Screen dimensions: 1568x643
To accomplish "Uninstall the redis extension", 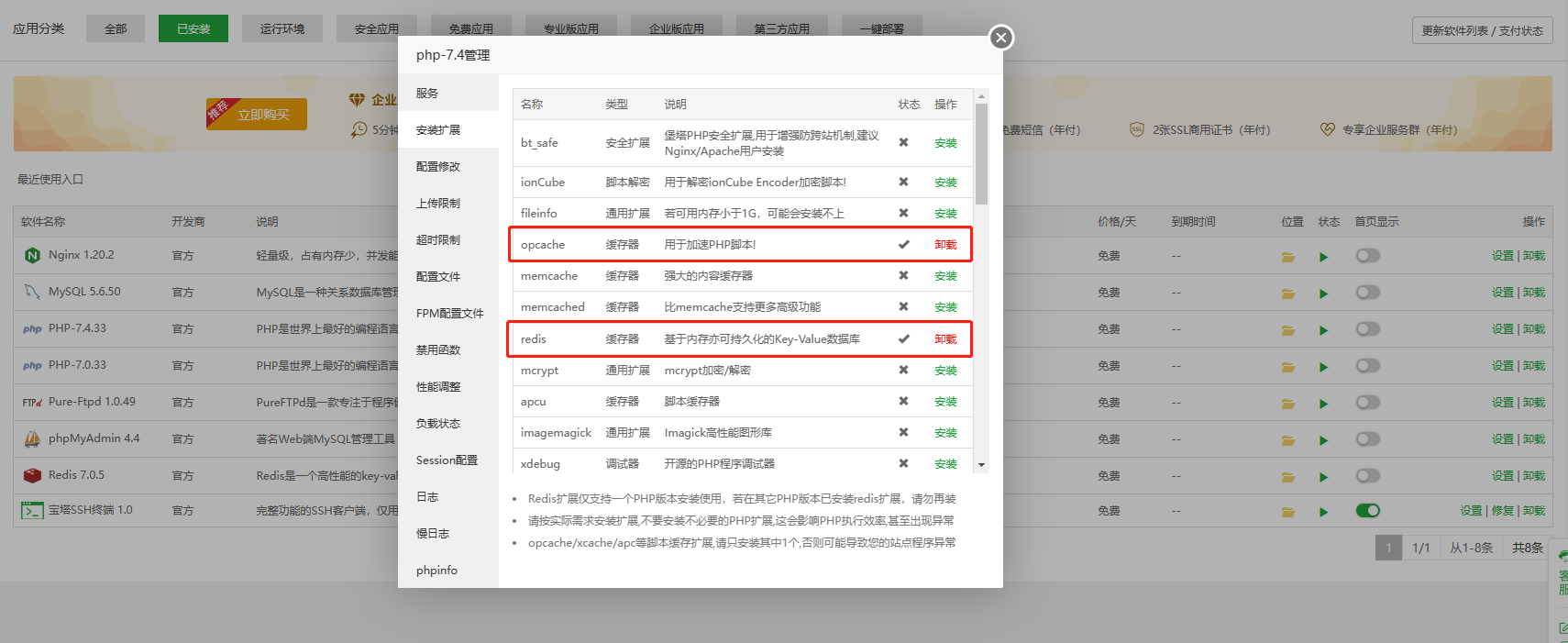I will pyautogui.click(x=945, y=339).
